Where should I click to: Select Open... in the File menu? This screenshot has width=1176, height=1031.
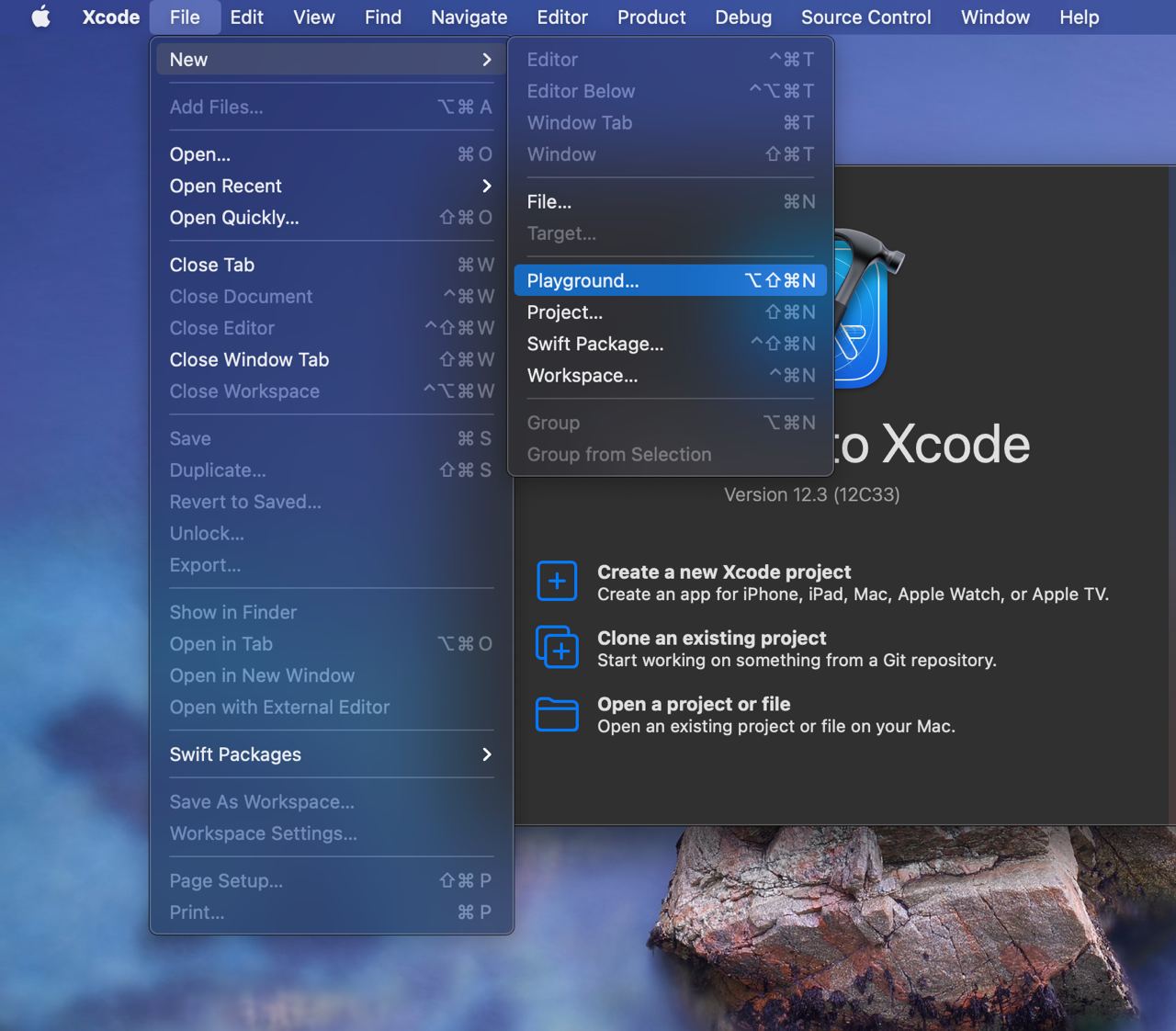(x=332, y=154)
